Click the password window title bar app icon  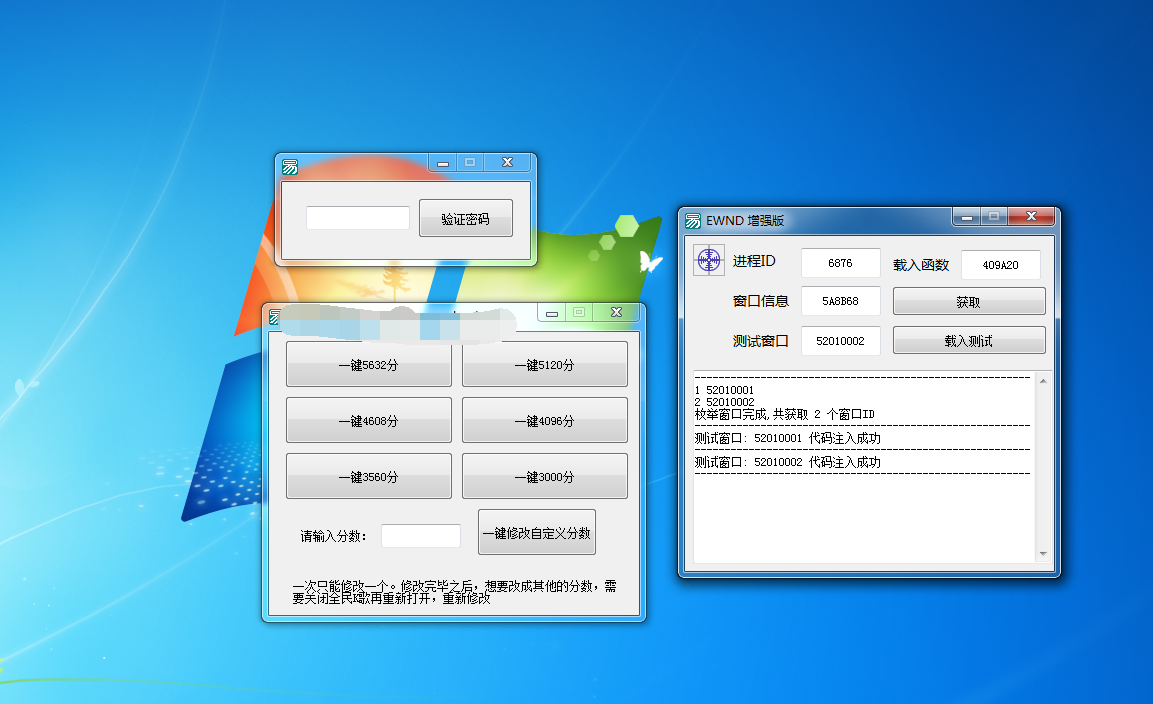point(290,167)
